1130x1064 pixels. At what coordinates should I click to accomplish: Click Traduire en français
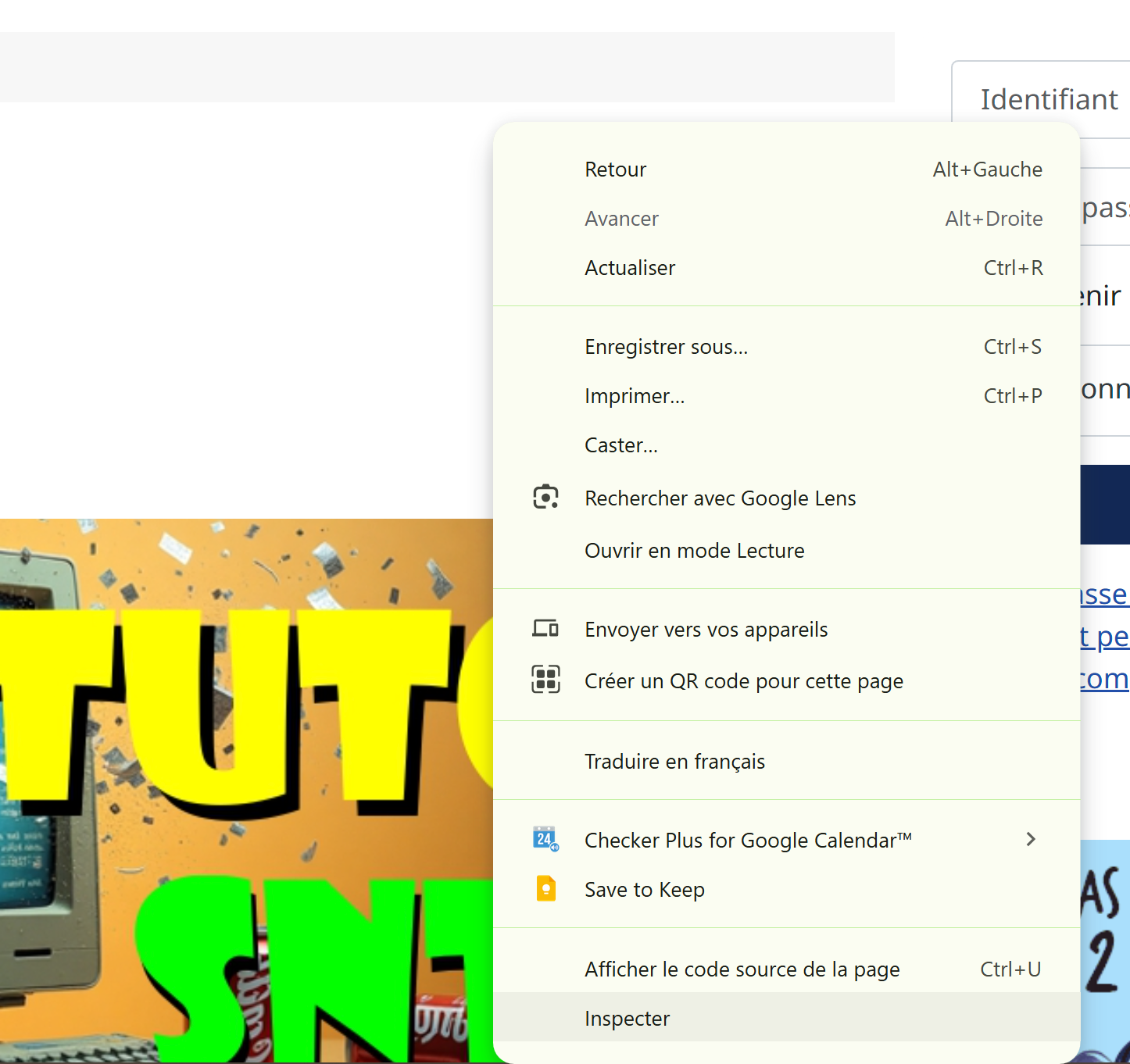point(674,762)
